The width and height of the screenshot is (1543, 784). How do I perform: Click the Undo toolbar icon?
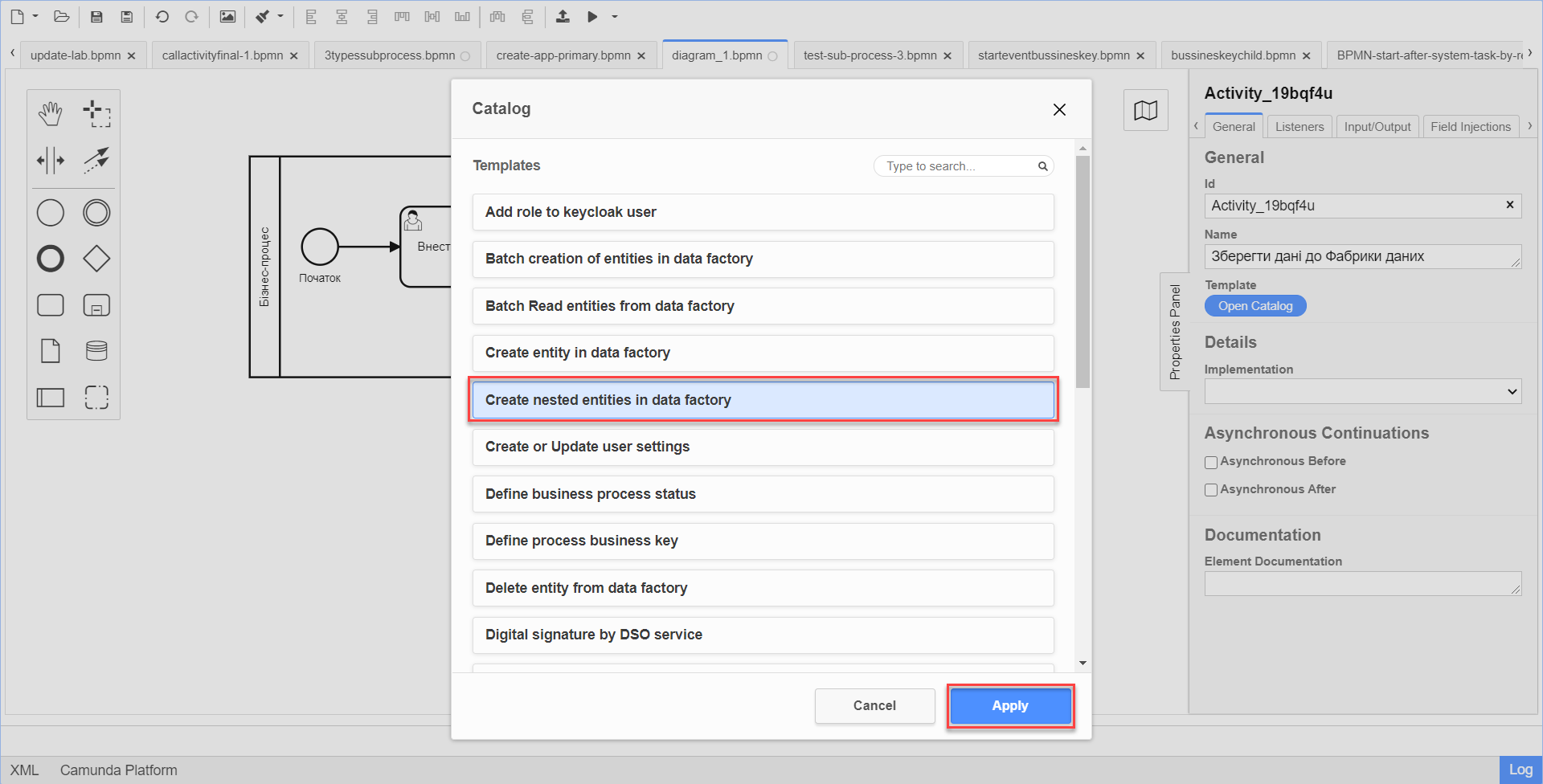click(162, 16)
